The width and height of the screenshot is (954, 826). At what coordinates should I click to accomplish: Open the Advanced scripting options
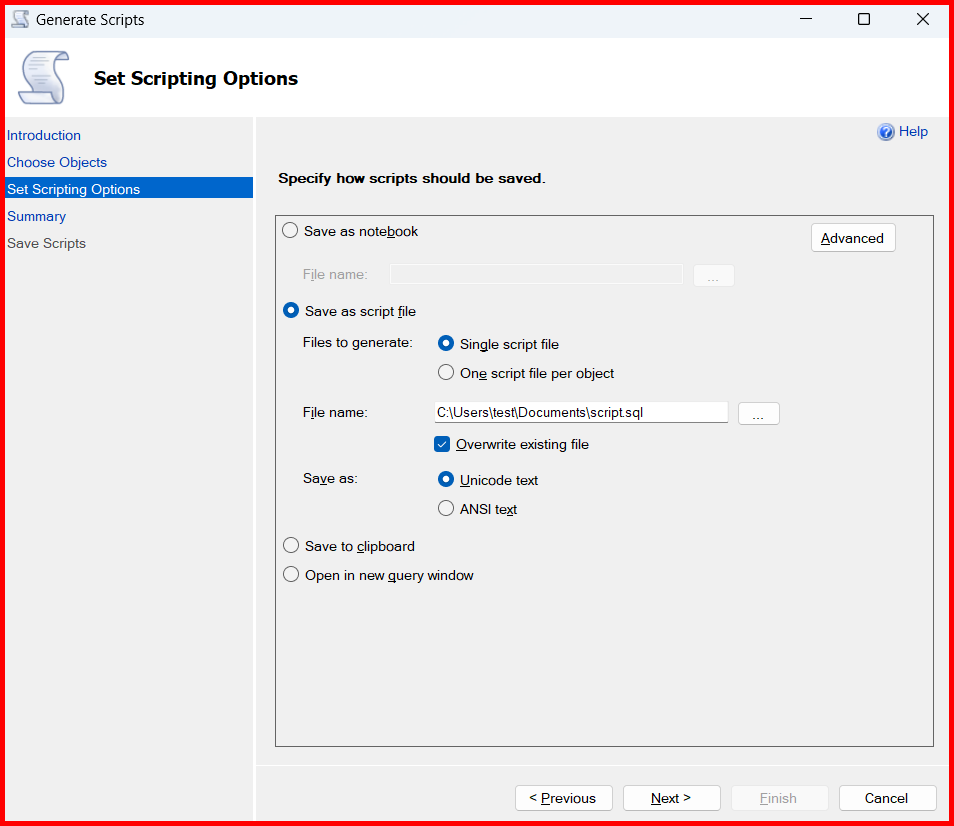click(852, 238)
